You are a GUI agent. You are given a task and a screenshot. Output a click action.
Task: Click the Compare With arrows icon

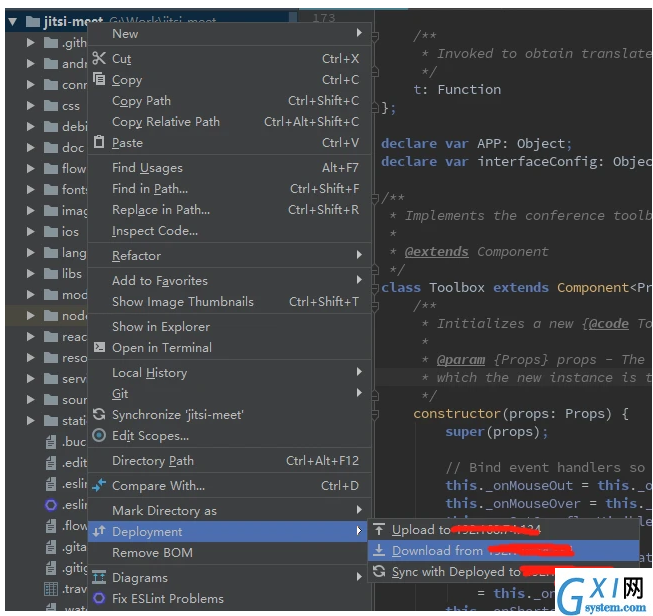99,485
